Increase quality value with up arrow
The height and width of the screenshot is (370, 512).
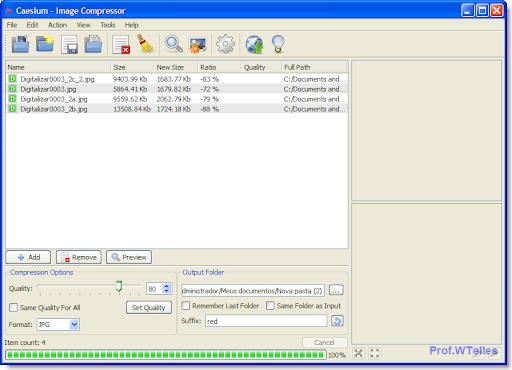point(167,286)
